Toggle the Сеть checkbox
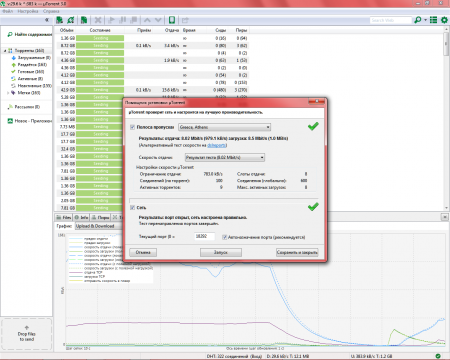450x360 pixels. 132,208
